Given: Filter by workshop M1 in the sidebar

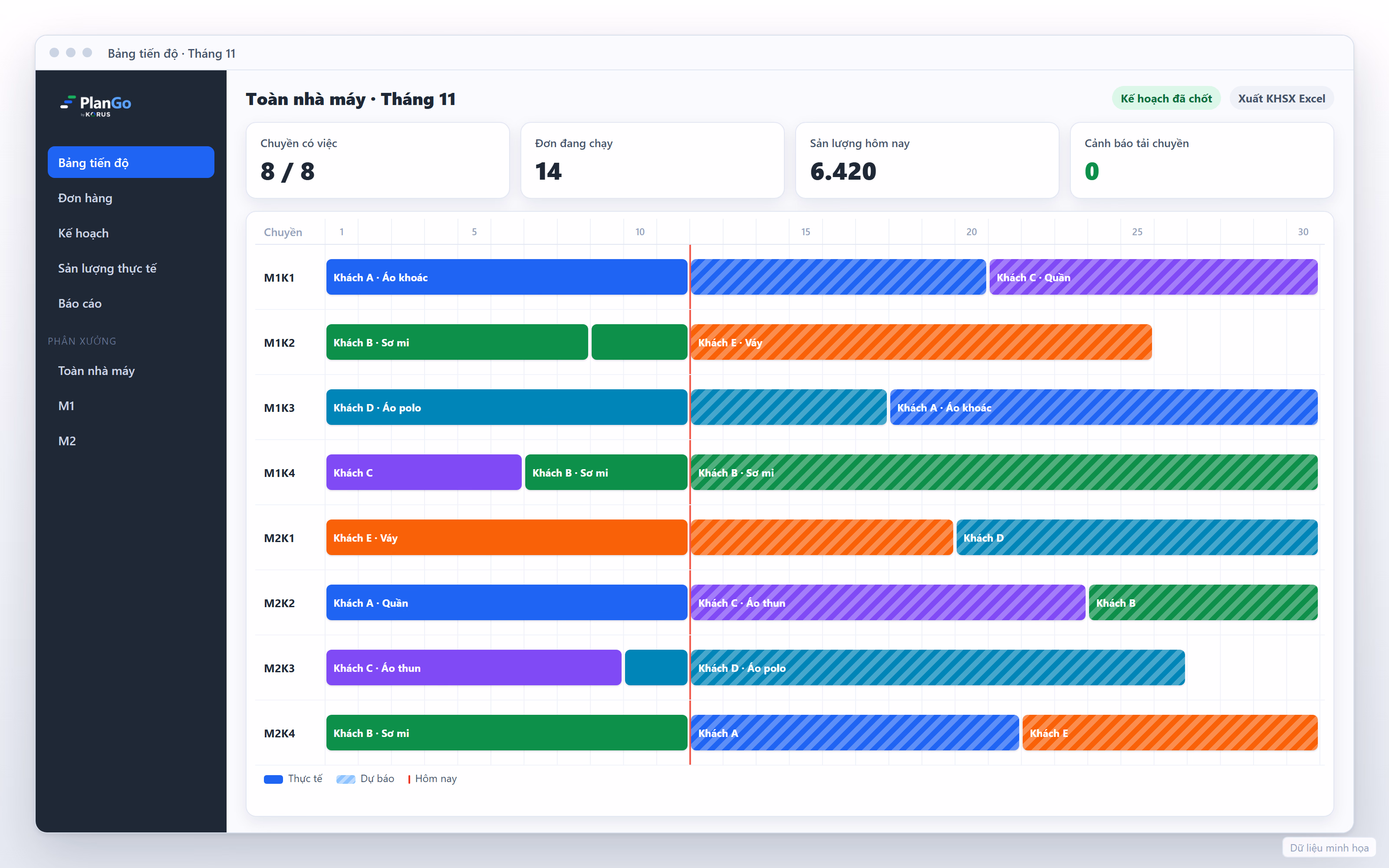Looking at the screenshot, I should [x=131, y=406].
